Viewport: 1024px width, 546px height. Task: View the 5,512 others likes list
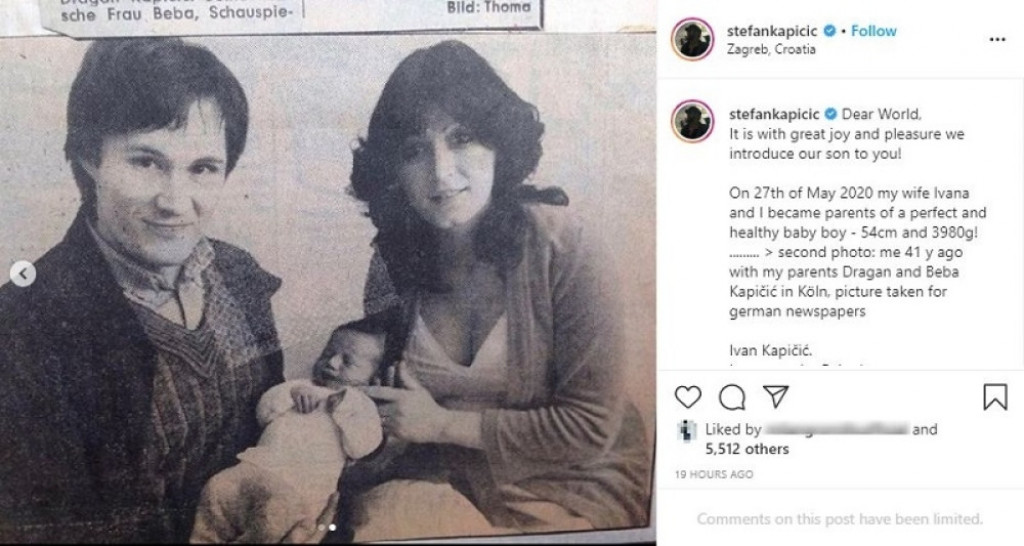(747, 449)
